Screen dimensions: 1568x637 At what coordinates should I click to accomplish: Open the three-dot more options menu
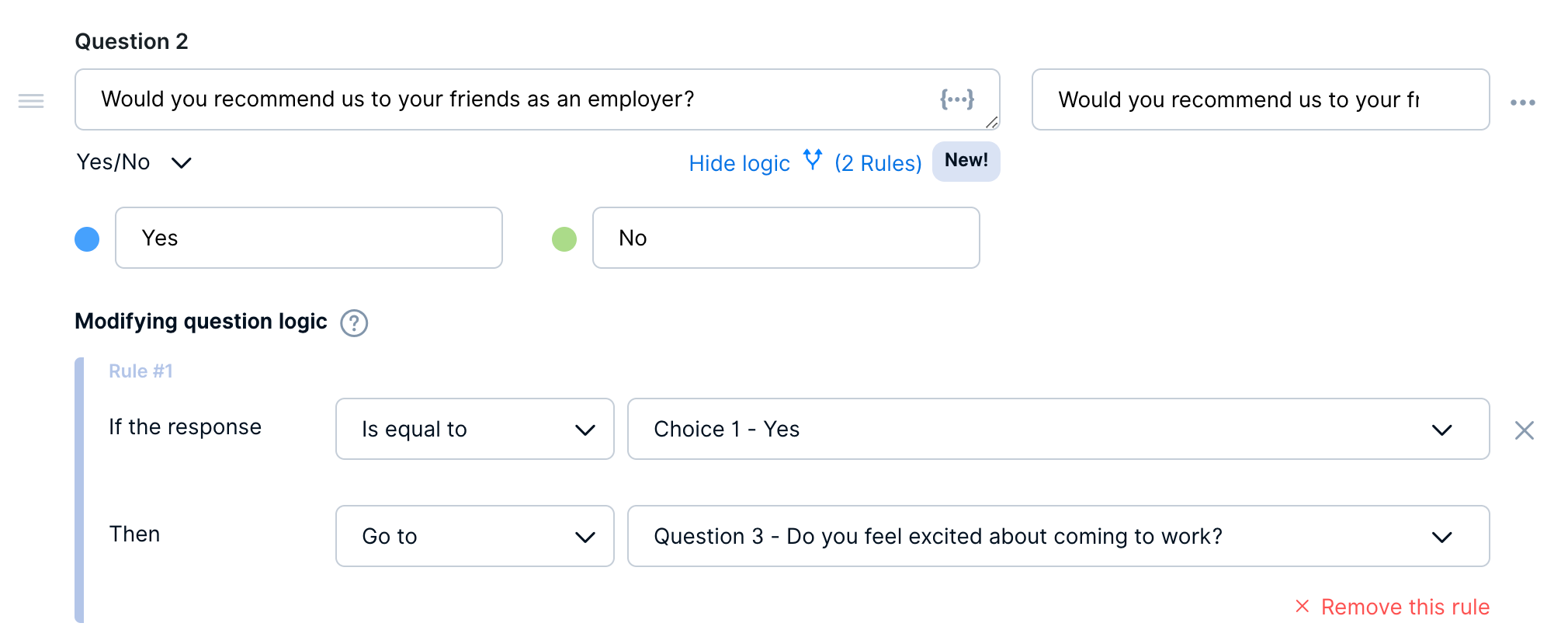pos(1522,103)
